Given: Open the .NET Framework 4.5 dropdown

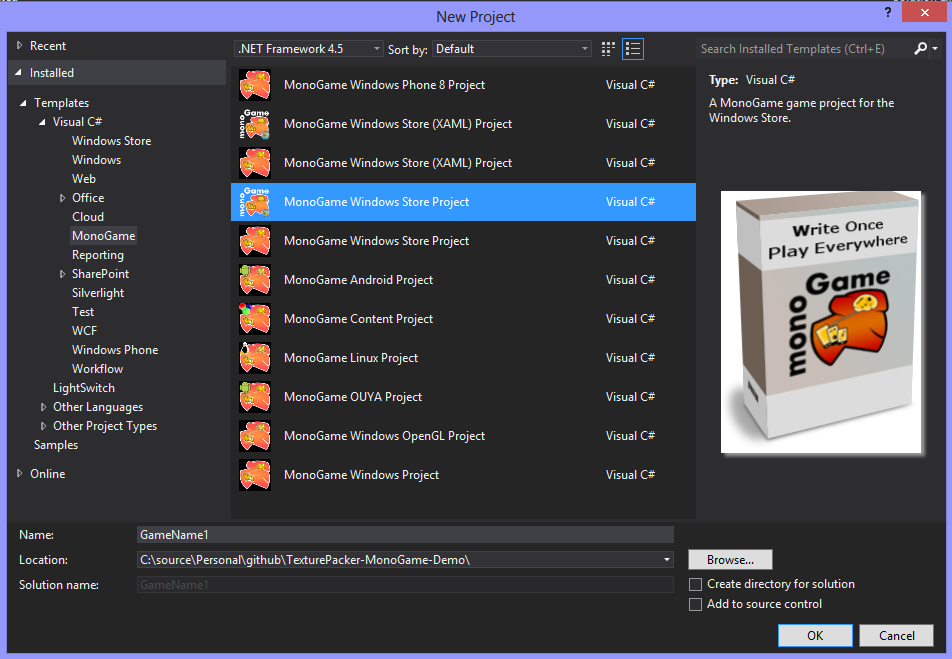Looking at the screenshot, I should (x=308, y=49).
